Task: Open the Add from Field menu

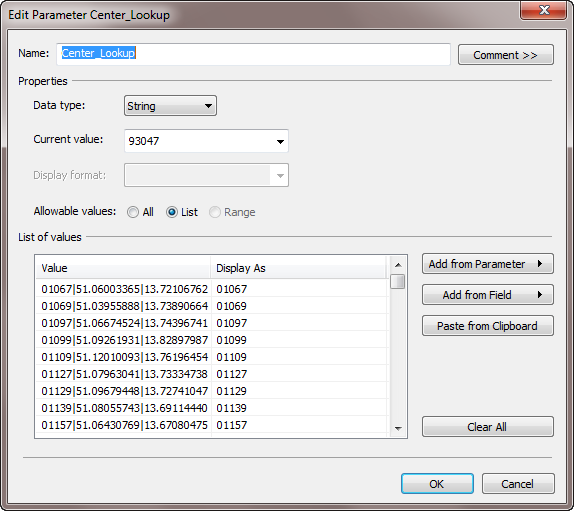Action: [x=488, y=295]
